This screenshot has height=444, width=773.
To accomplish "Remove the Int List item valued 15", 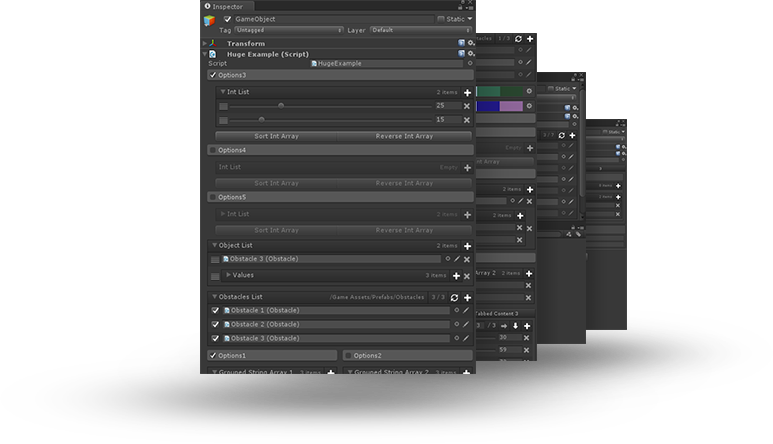I will pyautogui.click(x=467, y=120).
